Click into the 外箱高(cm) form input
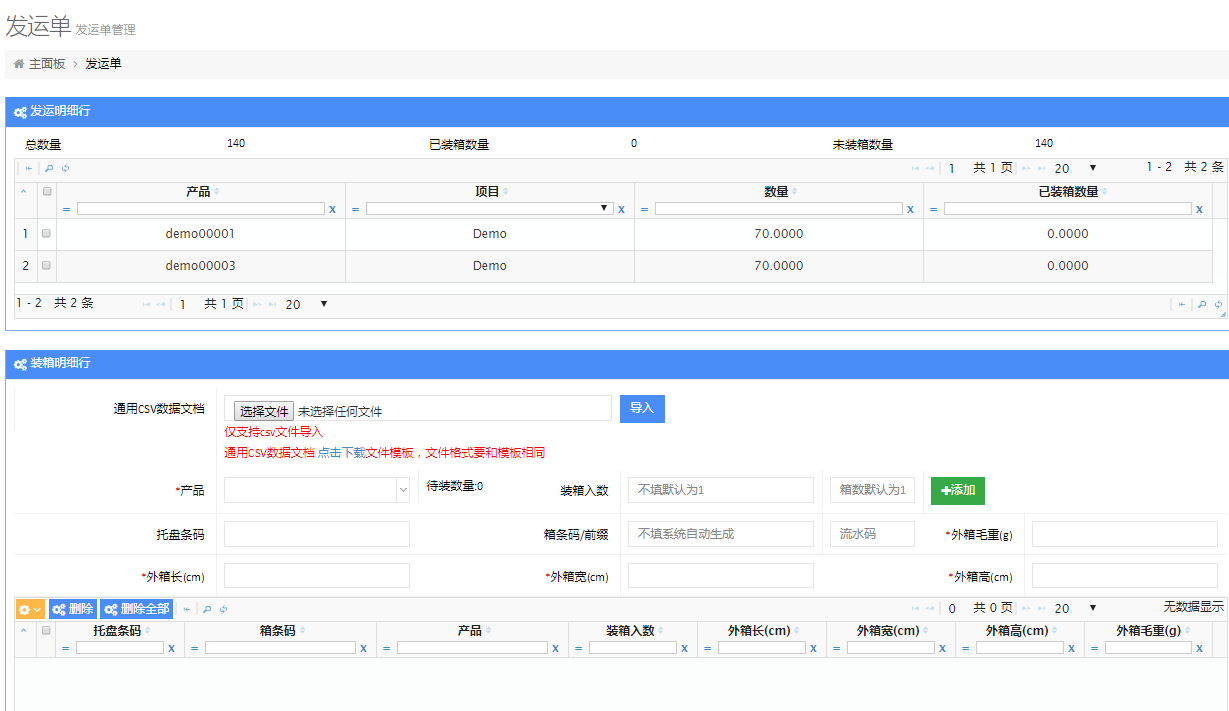 (x=1125, y=575)
